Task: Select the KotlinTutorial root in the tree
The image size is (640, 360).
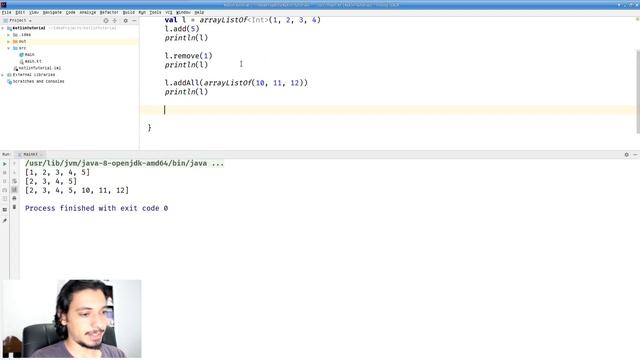Action: pyautogui.click(x=29, y=28)
